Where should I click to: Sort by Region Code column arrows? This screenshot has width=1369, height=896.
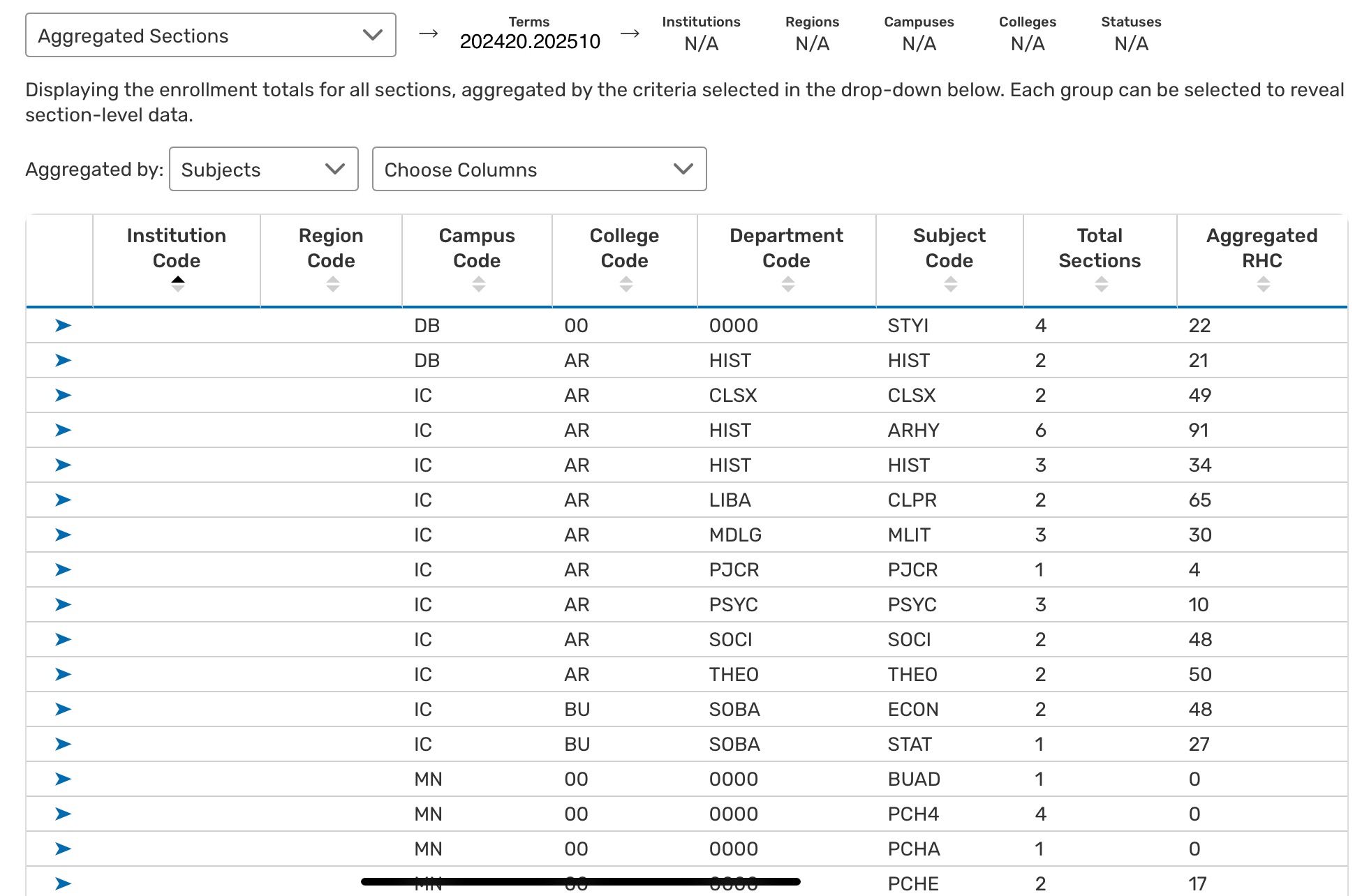333,283
